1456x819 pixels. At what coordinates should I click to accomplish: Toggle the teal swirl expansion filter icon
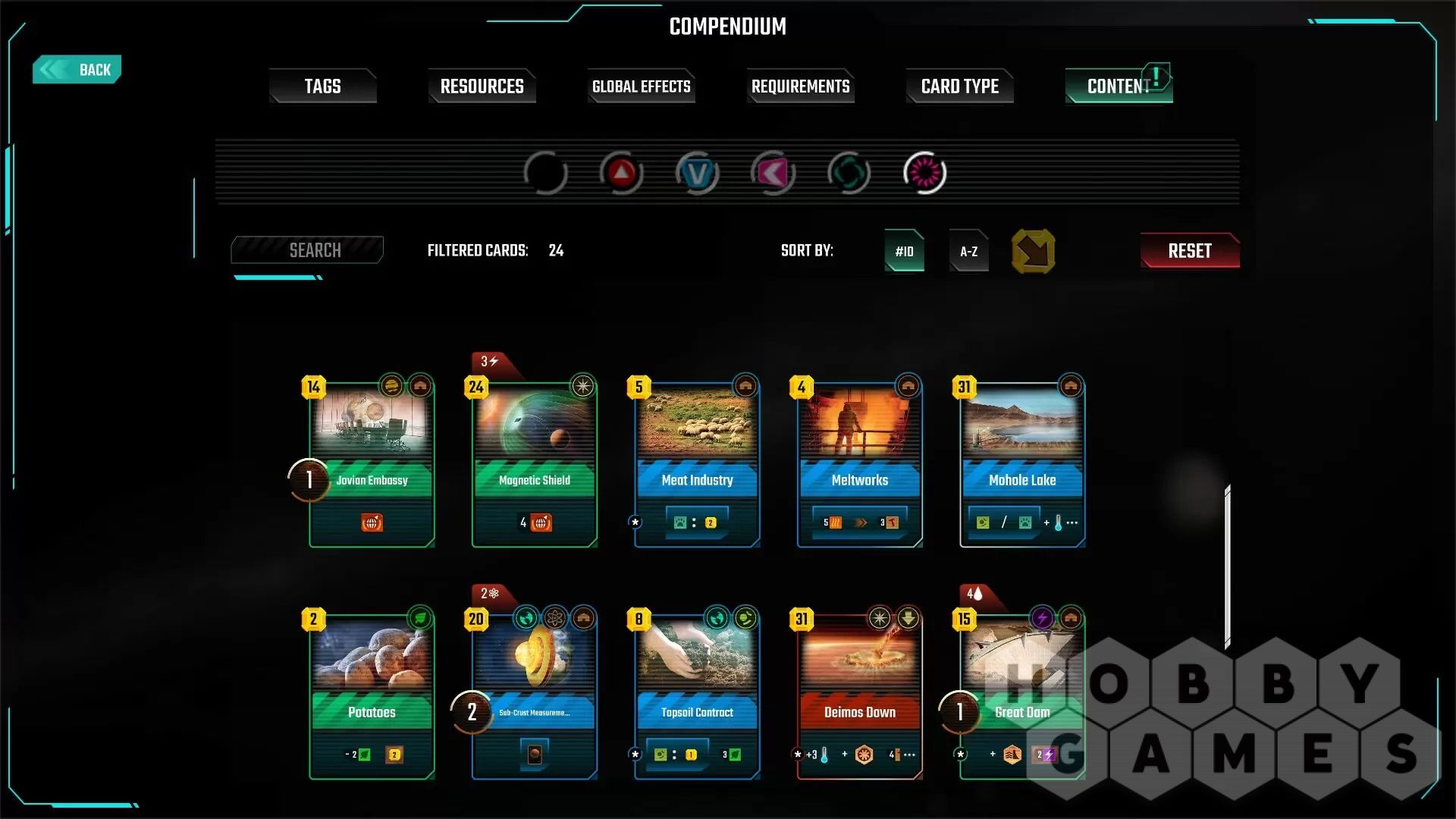(x=849, y=174)
